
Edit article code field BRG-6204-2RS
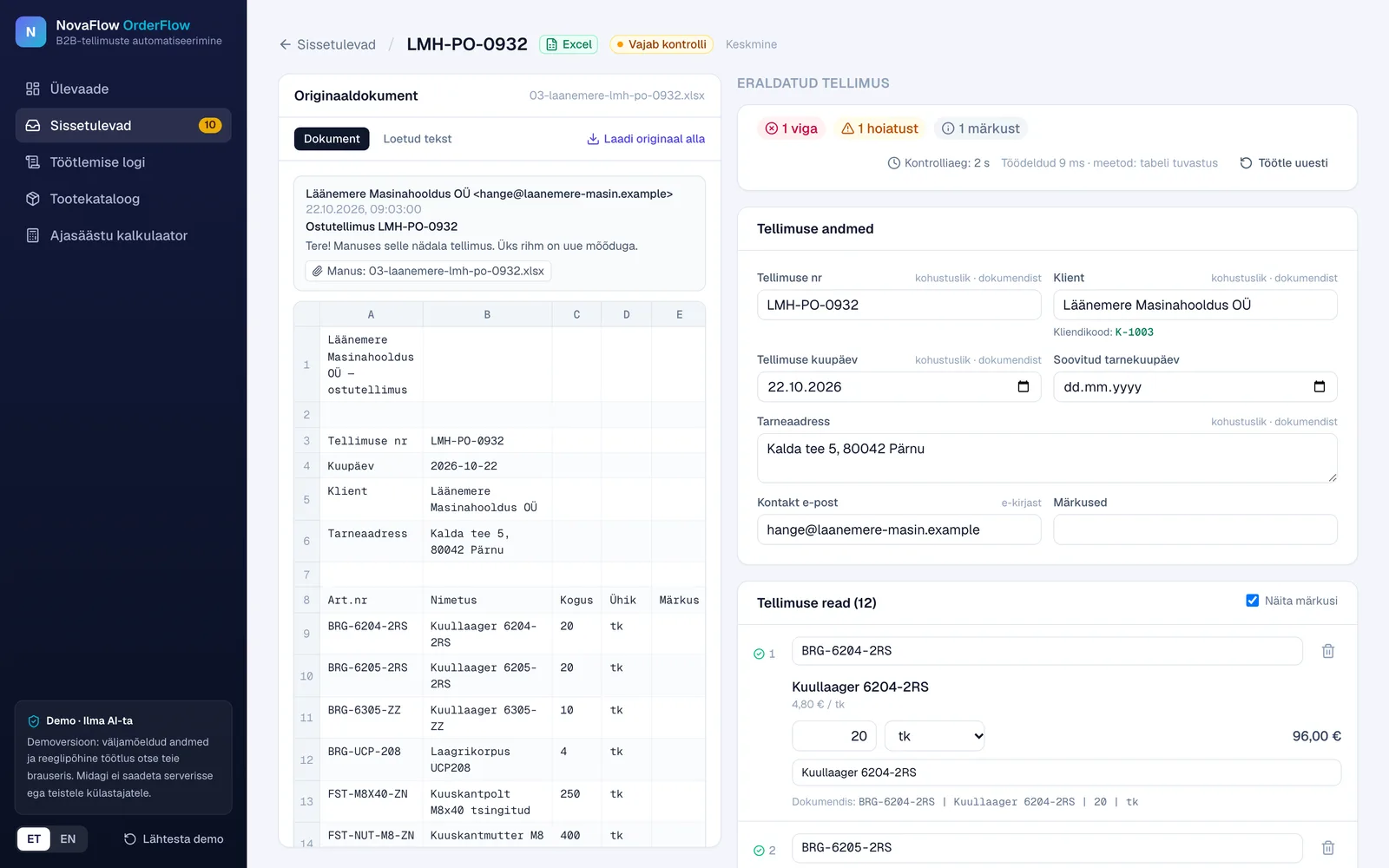[x=1047, y=651]
